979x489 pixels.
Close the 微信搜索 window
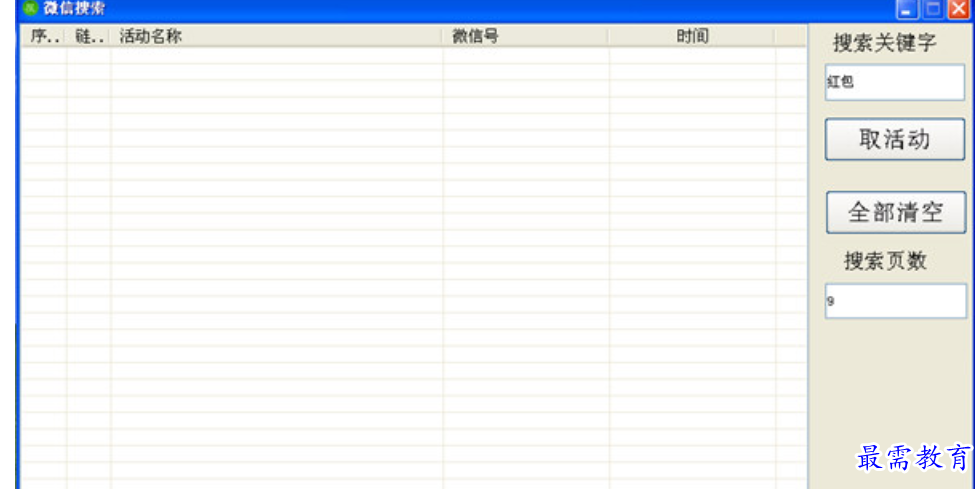pos(957,9)
